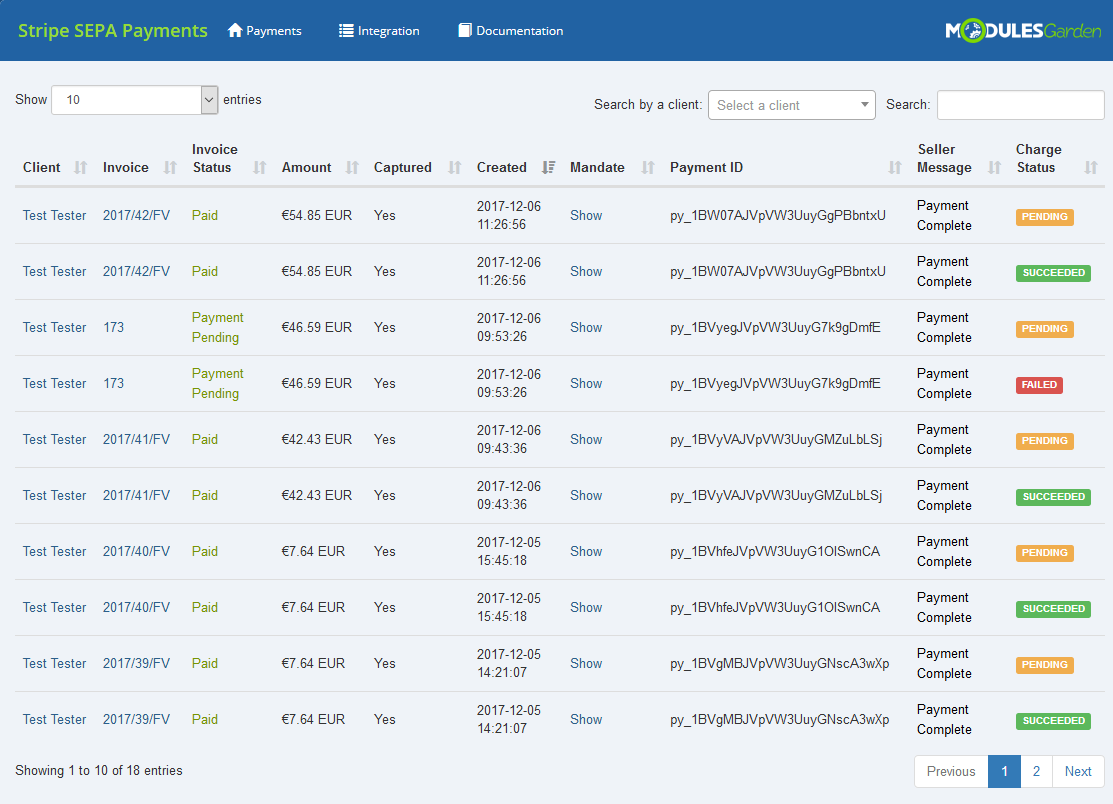Sort by Payment ID arrows
1113x804 pixels.
pos(895,167)
